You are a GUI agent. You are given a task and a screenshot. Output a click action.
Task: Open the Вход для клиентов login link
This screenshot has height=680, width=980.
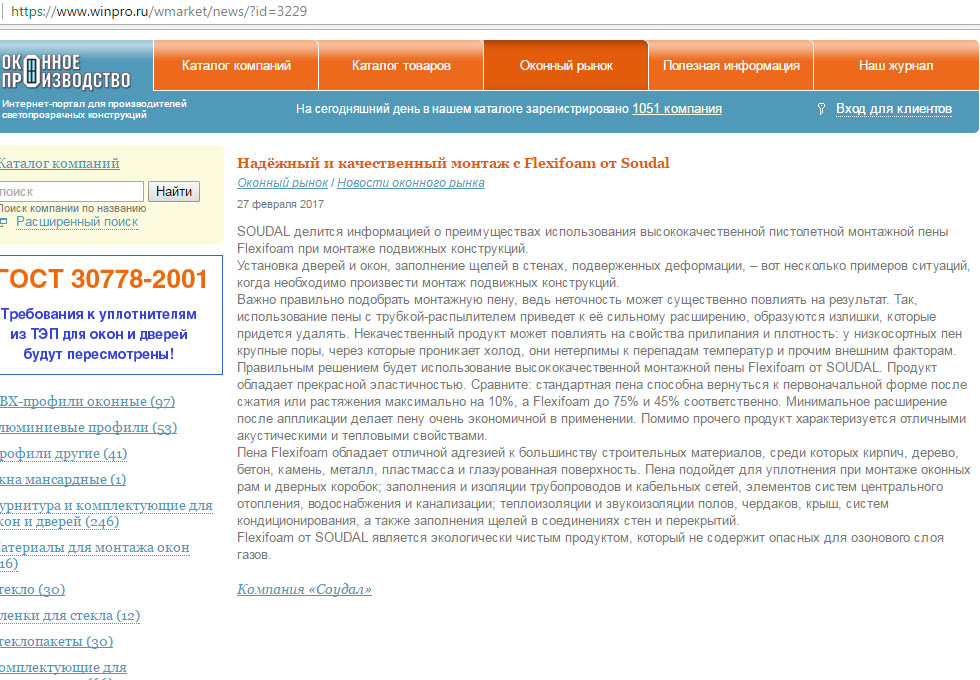pyautogui.click(x=894, y=109)
